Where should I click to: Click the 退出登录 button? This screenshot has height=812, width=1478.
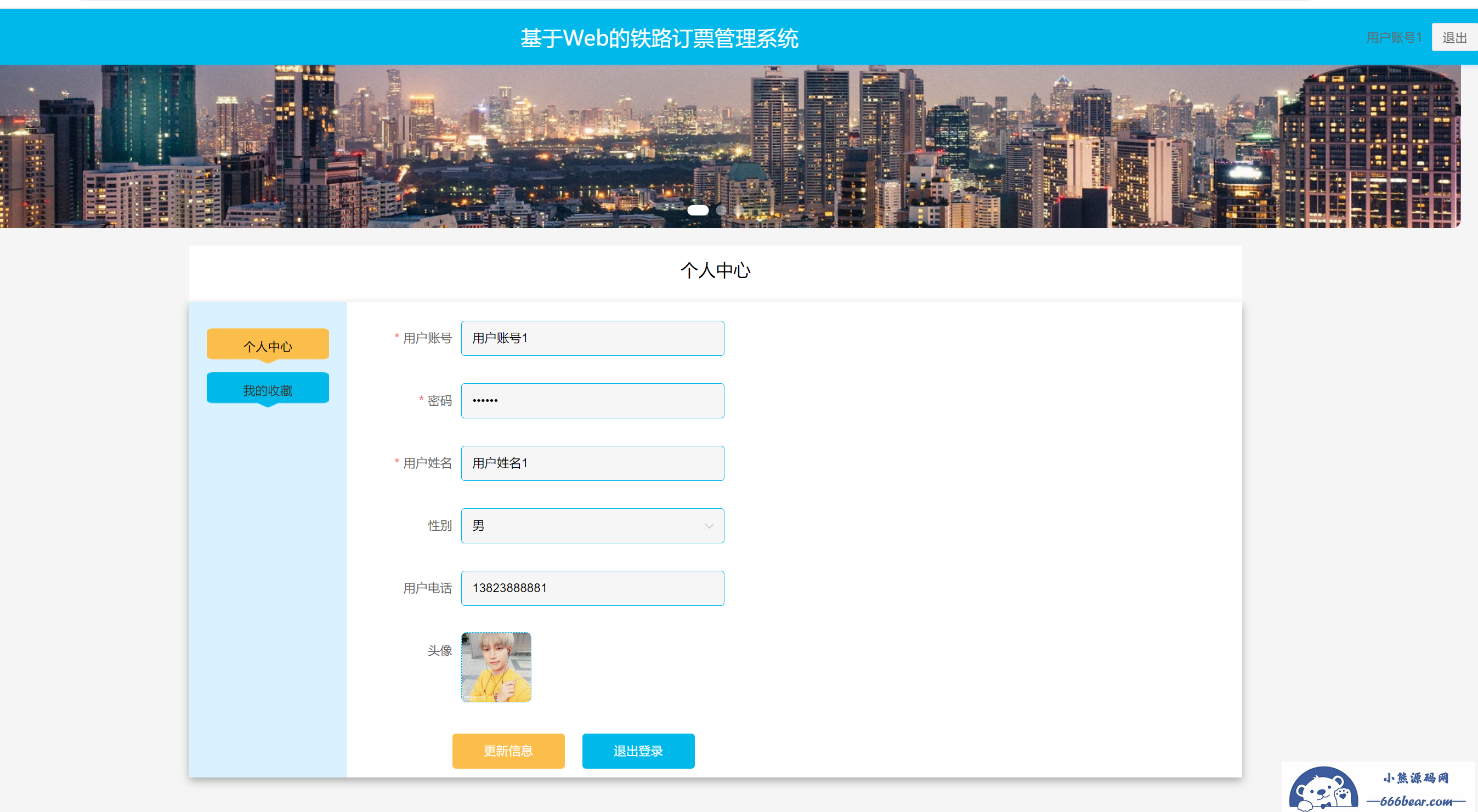(638, 751)
